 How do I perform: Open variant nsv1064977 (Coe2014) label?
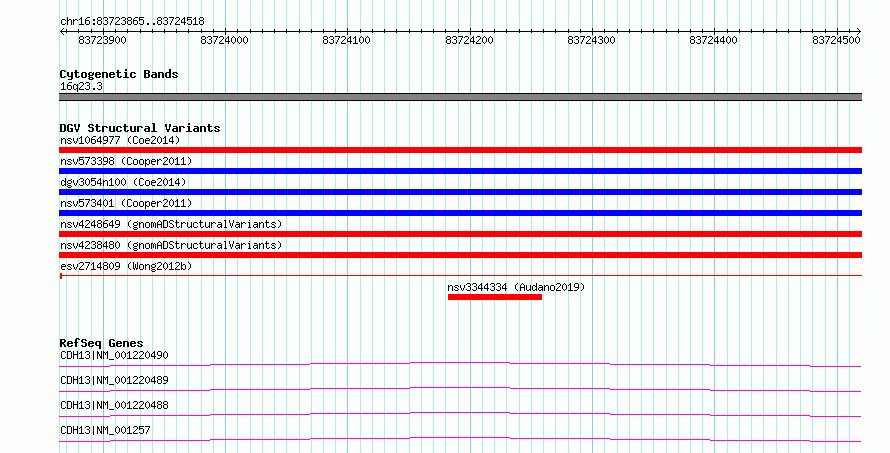pos(120,140)
